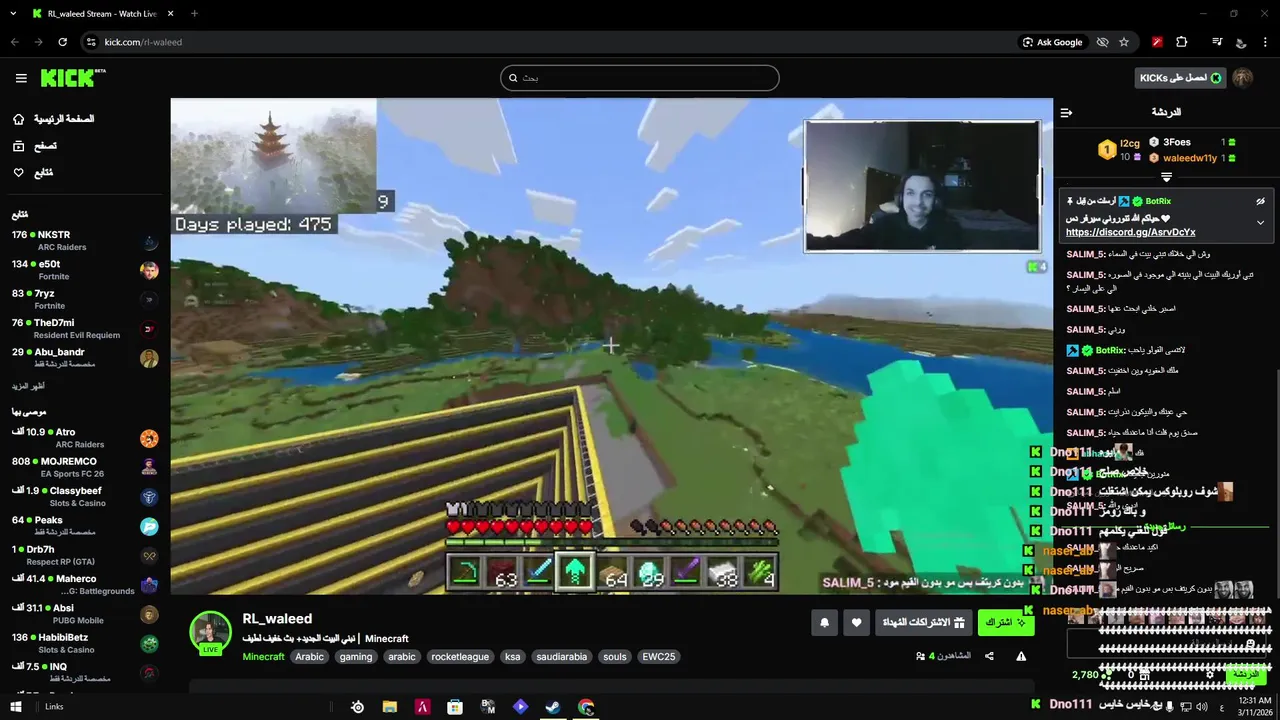Hide the pinned BotRix message
Image resolution: width=1280 pixels, height=720 pixels.
1261,201
